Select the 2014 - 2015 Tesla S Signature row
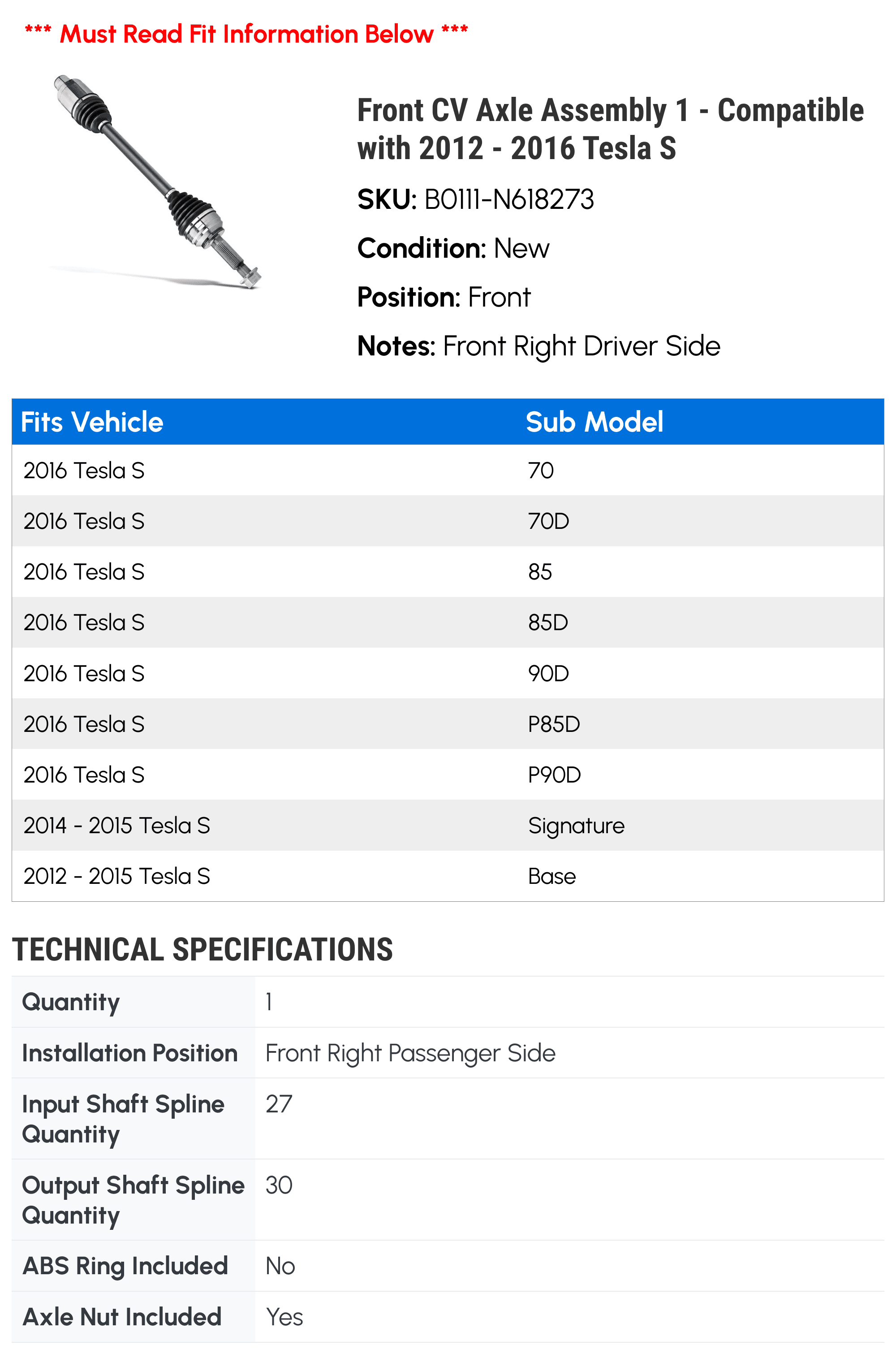Image resolution: width=896 pixels, height=1354 pixels. pos(448,825)
